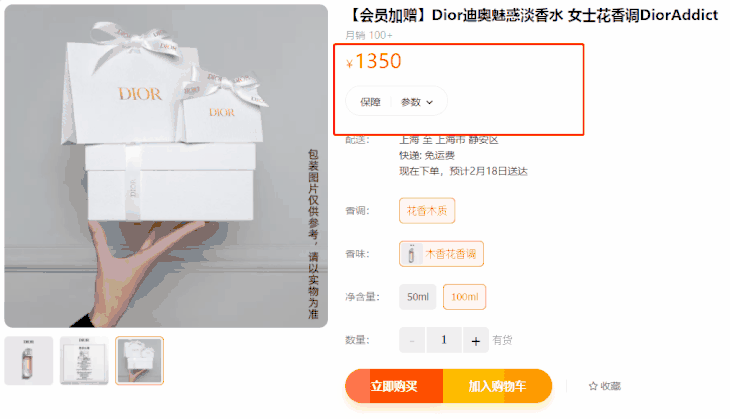Open the 保障 guarantee info

(370, 102)
